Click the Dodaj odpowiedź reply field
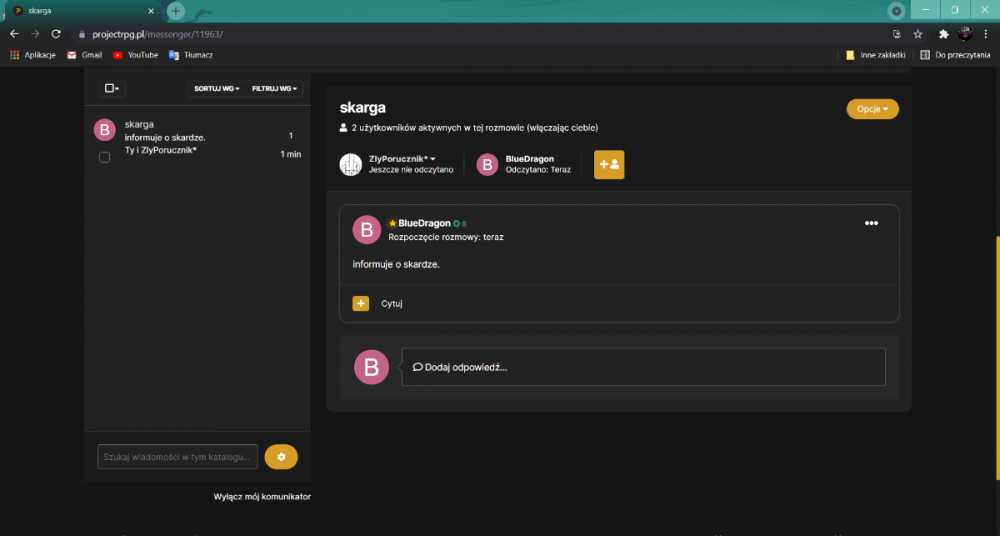This screenshot has height=536, width=1000. click(643, 367)
